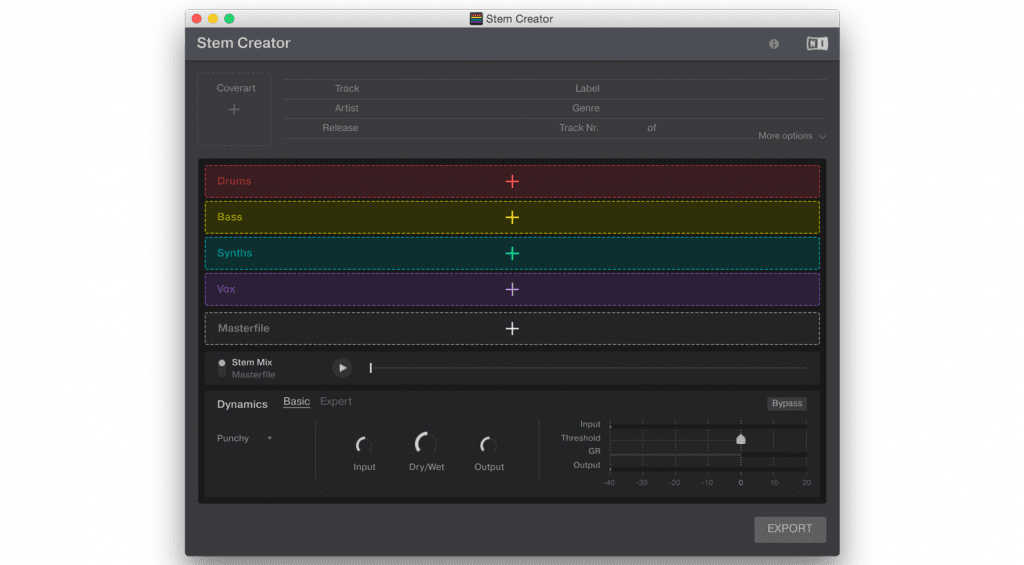Image resolution: width=1024 pixels, height=565 pixels.
Task: Click the Synths stem name label
Action: (234, 253)
